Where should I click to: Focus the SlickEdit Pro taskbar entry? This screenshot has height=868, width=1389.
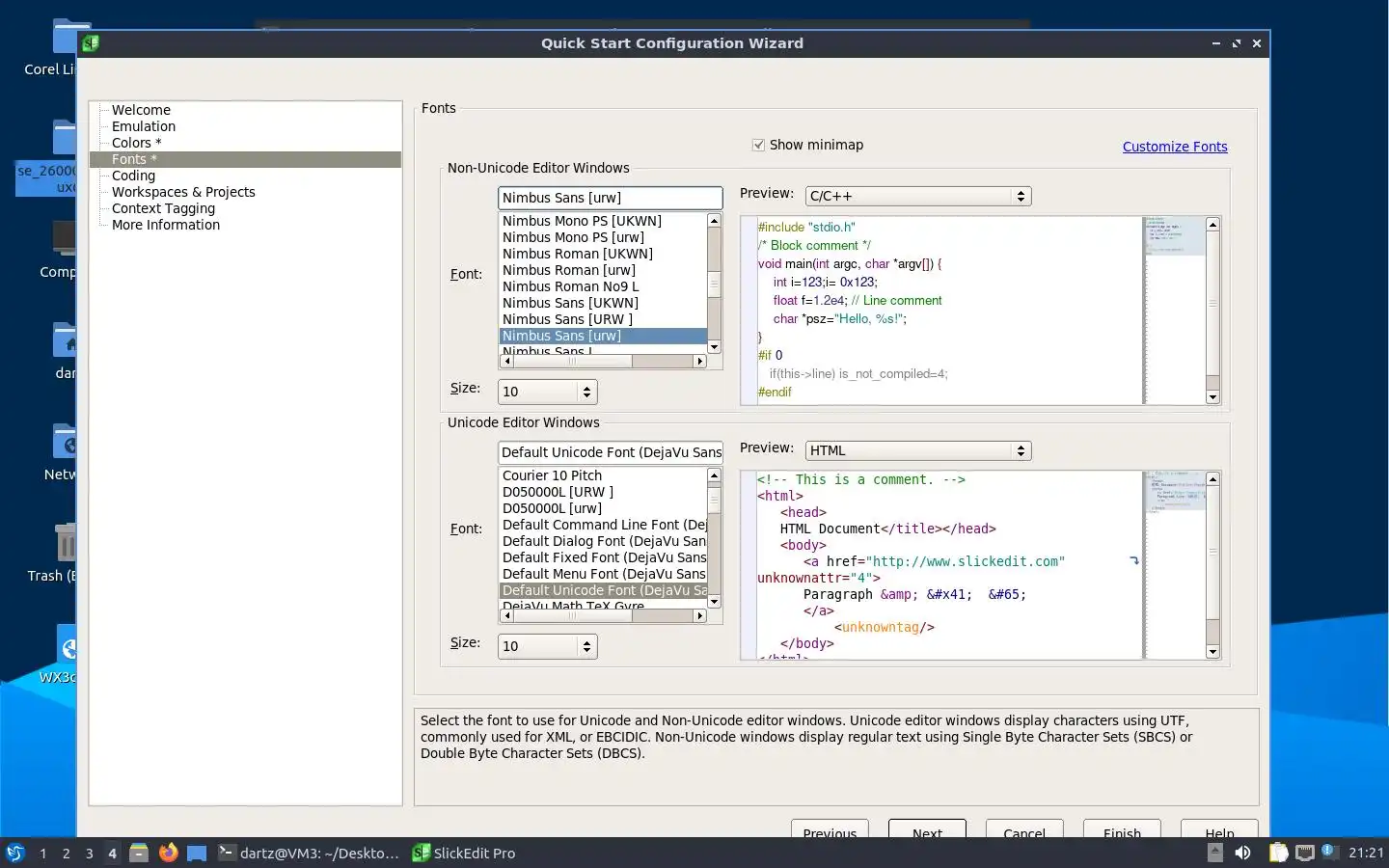click(464, 853)
